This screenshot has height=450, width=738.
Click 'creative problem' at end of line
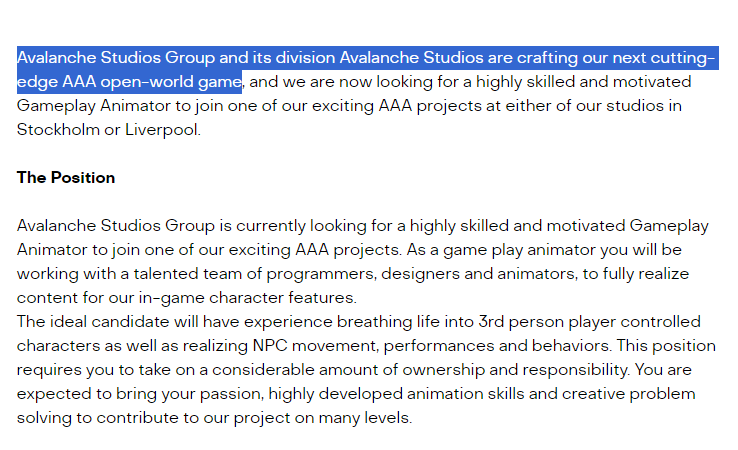point(628,394)
